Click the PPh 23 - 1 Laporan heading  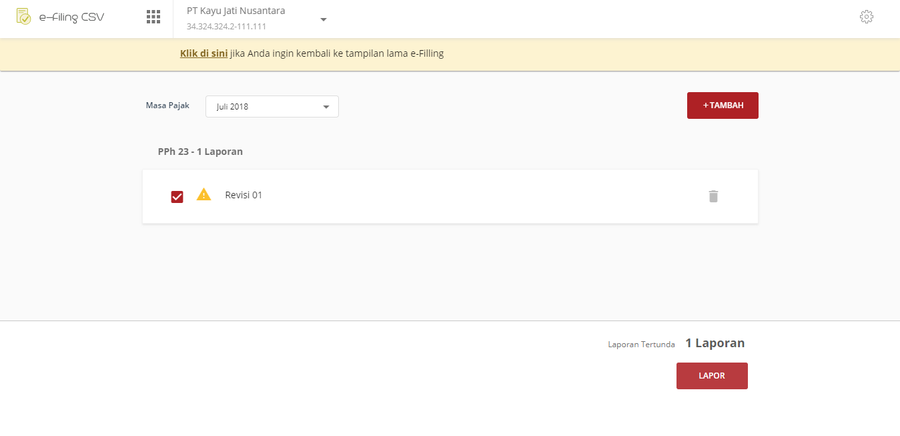click(200, 152)
